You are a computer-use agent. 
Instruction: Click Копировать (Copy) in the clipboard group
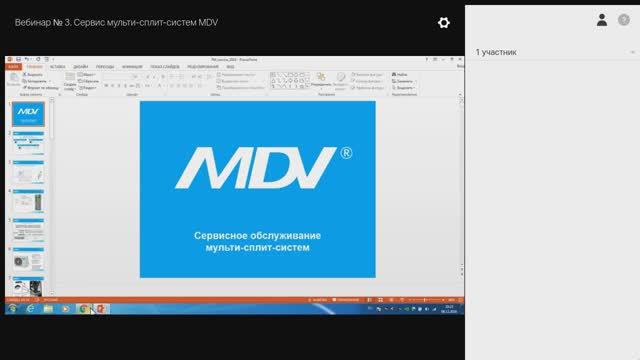tap(35, 81)
